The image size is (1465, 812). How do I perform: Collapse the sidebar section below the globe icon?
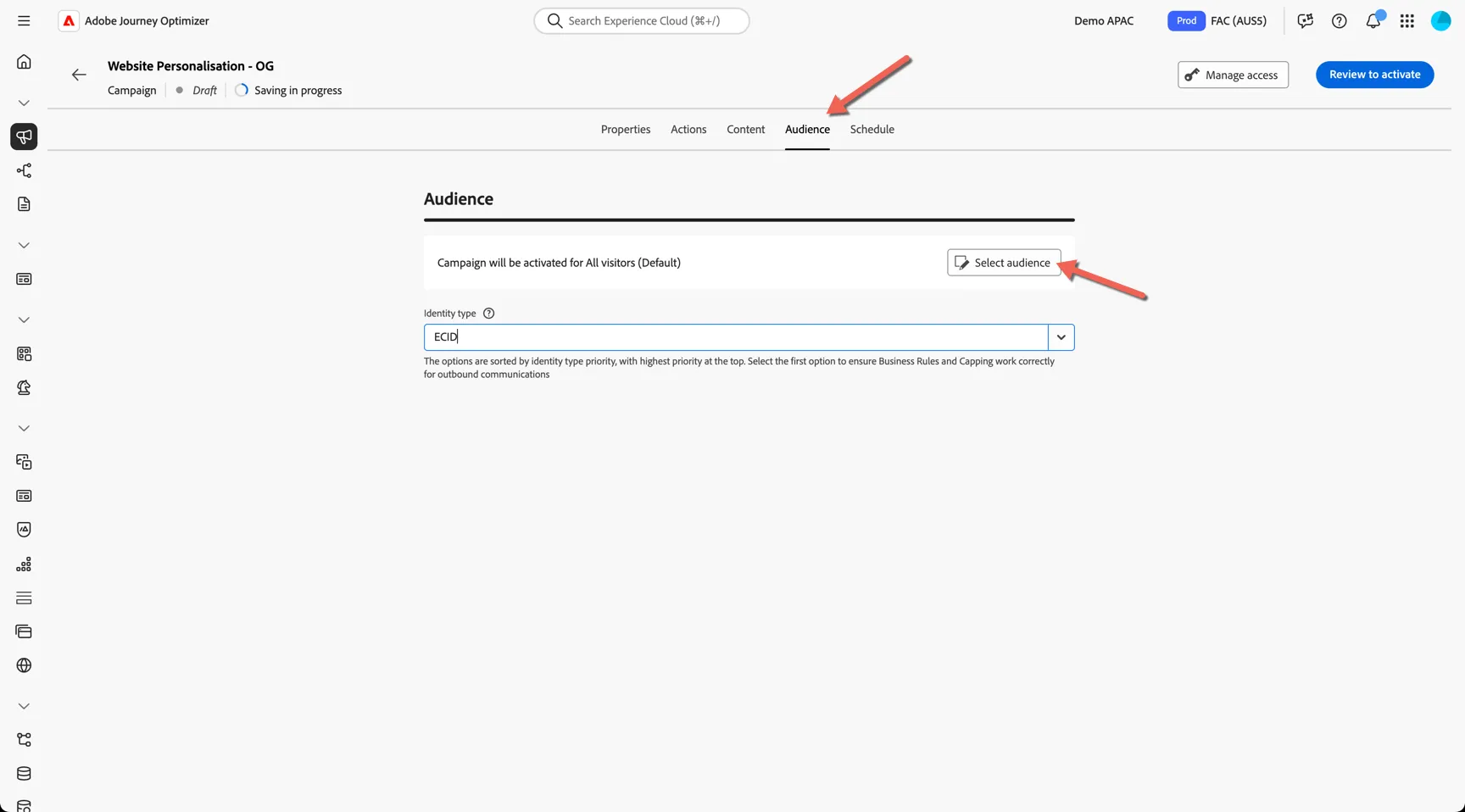[24, 706]
